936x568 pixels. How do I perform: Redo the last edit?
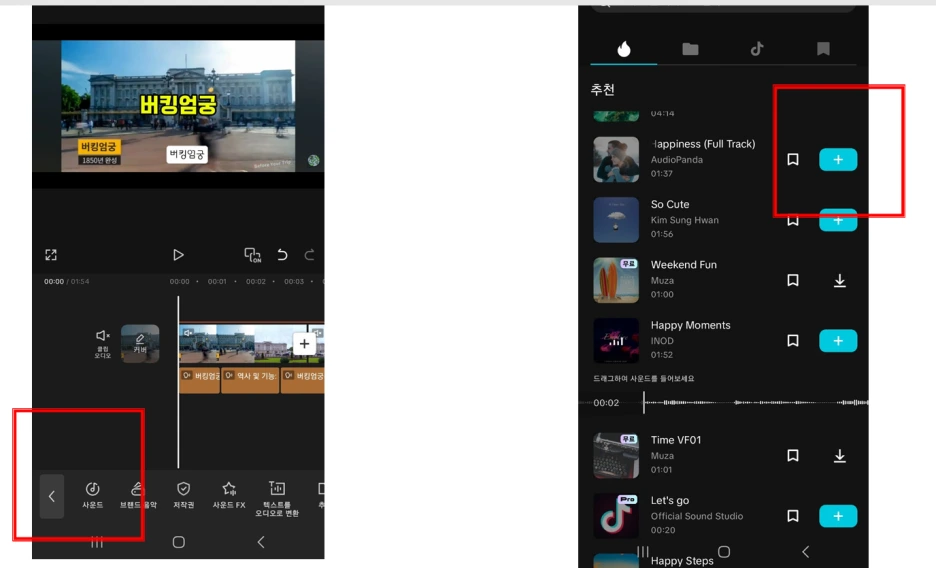(309, 255)
